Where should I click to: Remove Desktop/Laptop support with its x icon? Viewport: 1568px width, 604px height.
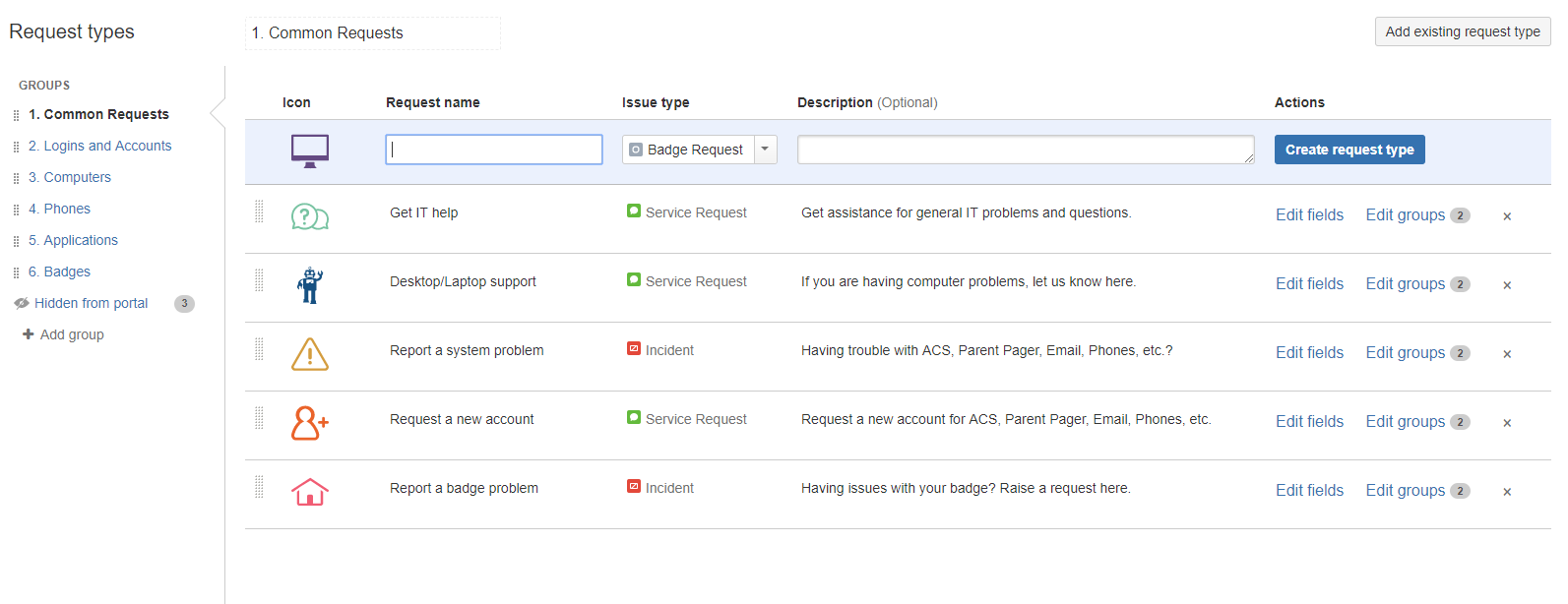[x=1507, y=285]
